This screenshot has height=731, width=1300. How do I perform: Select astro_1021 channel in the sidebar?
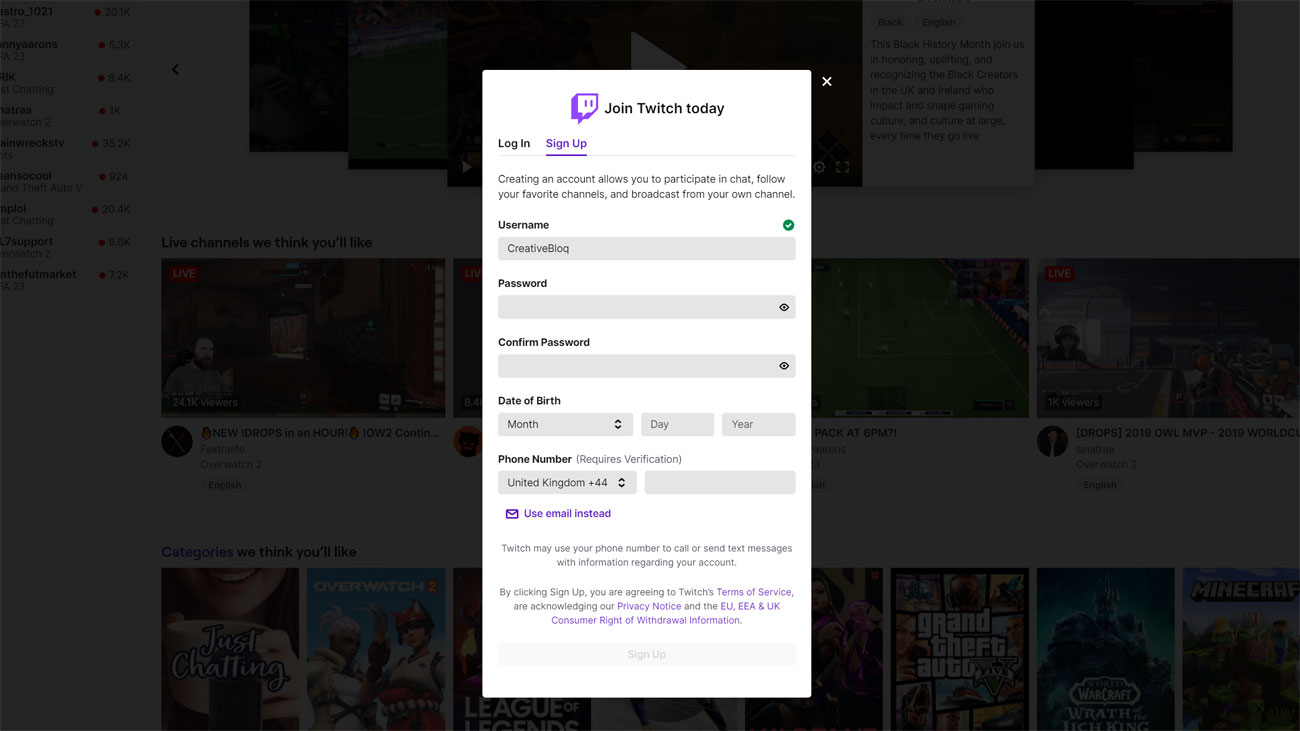pyautogui.click(x=65, y=17)
